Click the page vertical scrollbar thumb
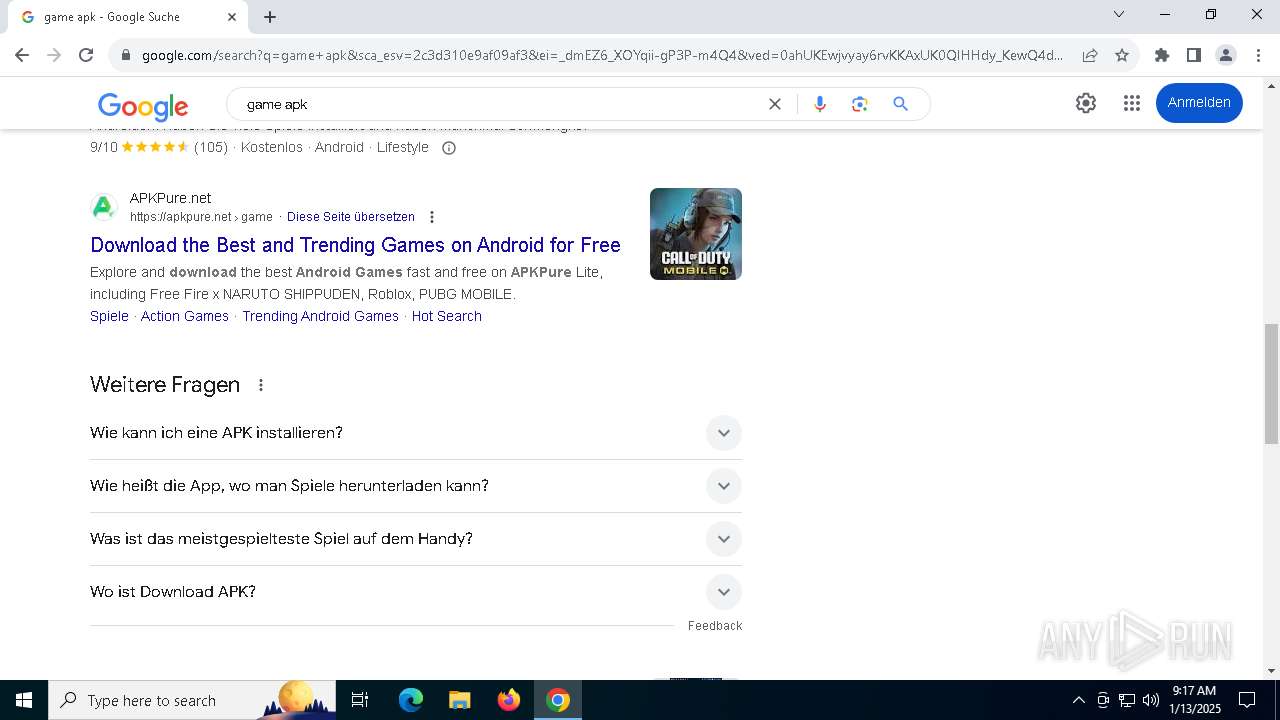The width and height of the screenshot is (1280, 720). (1271, 384)
